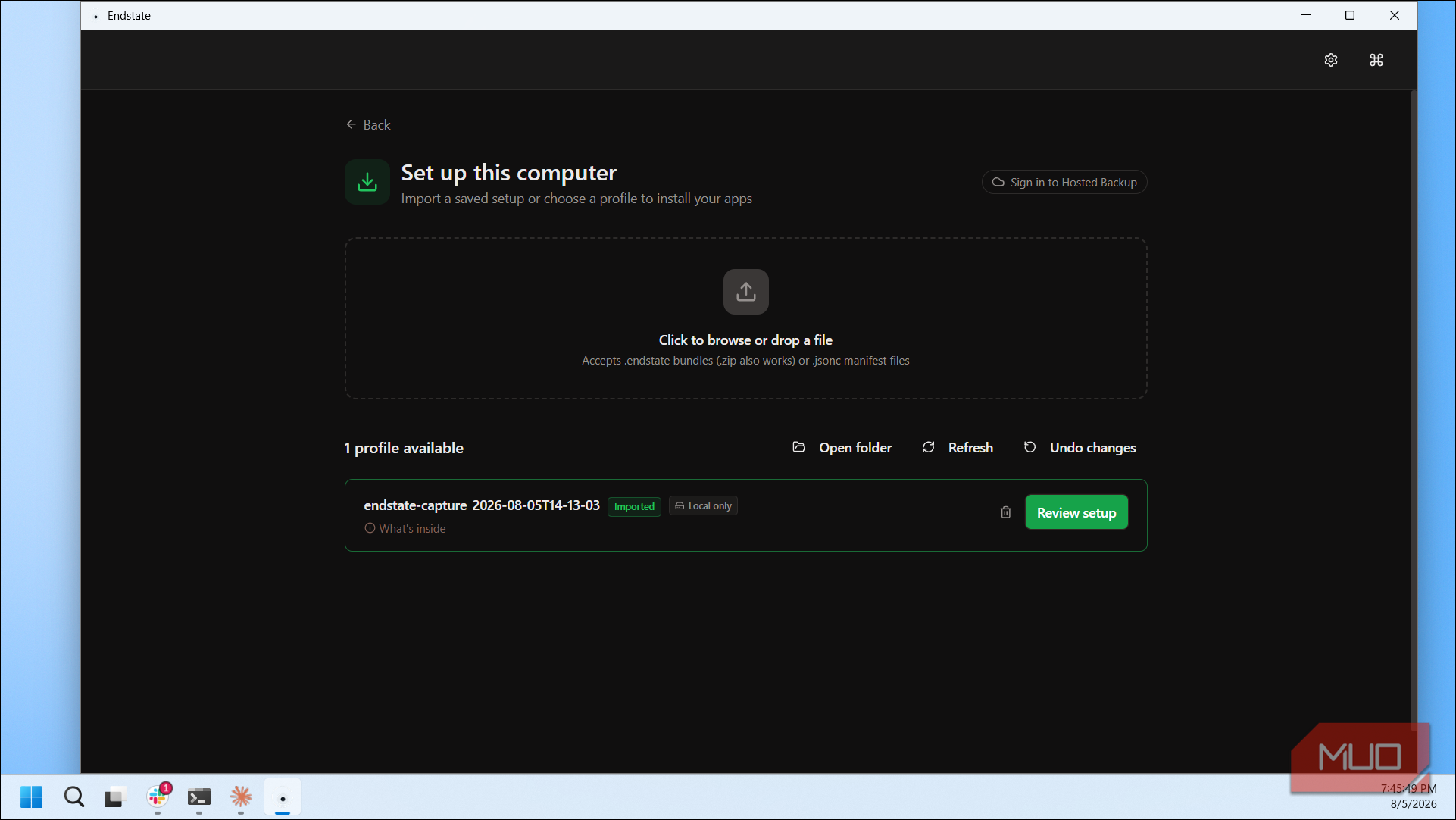Go back using the Back link
The width and height of the screenshot is (1456, 820).
click(368, 124)
